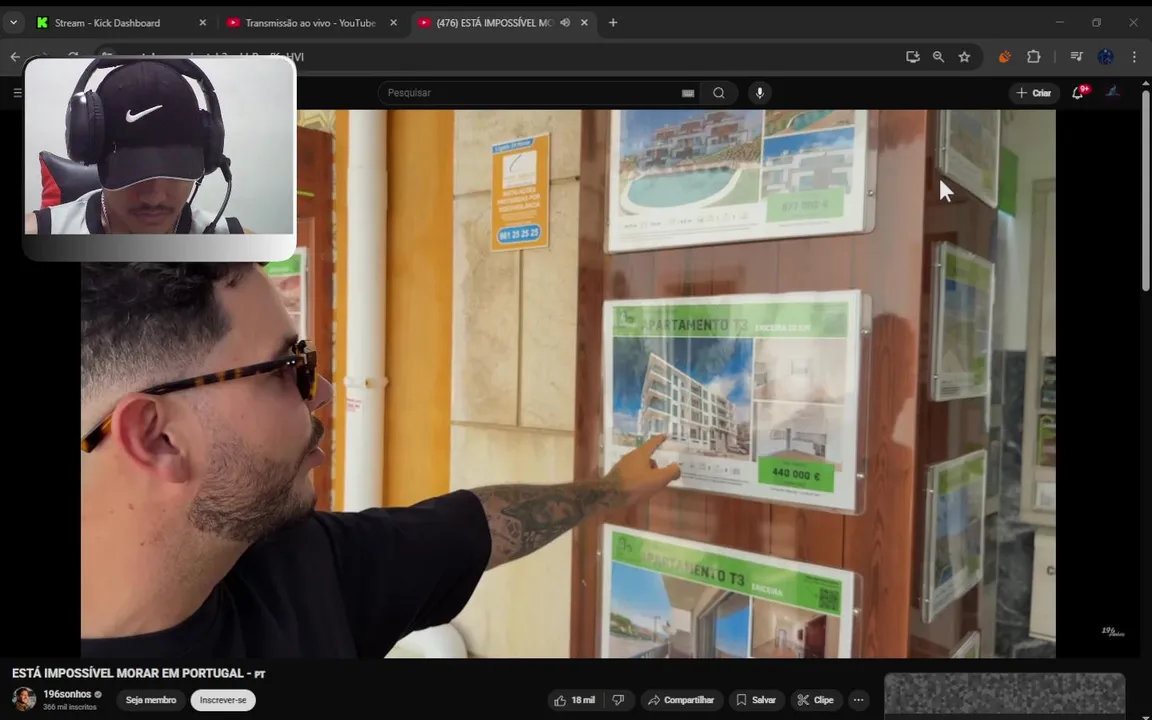Image resolution: width=1152 pixels, height=720 pixels.
Task: Open the on-screen keyboard icon in search
Action: (x=688, y=93)
